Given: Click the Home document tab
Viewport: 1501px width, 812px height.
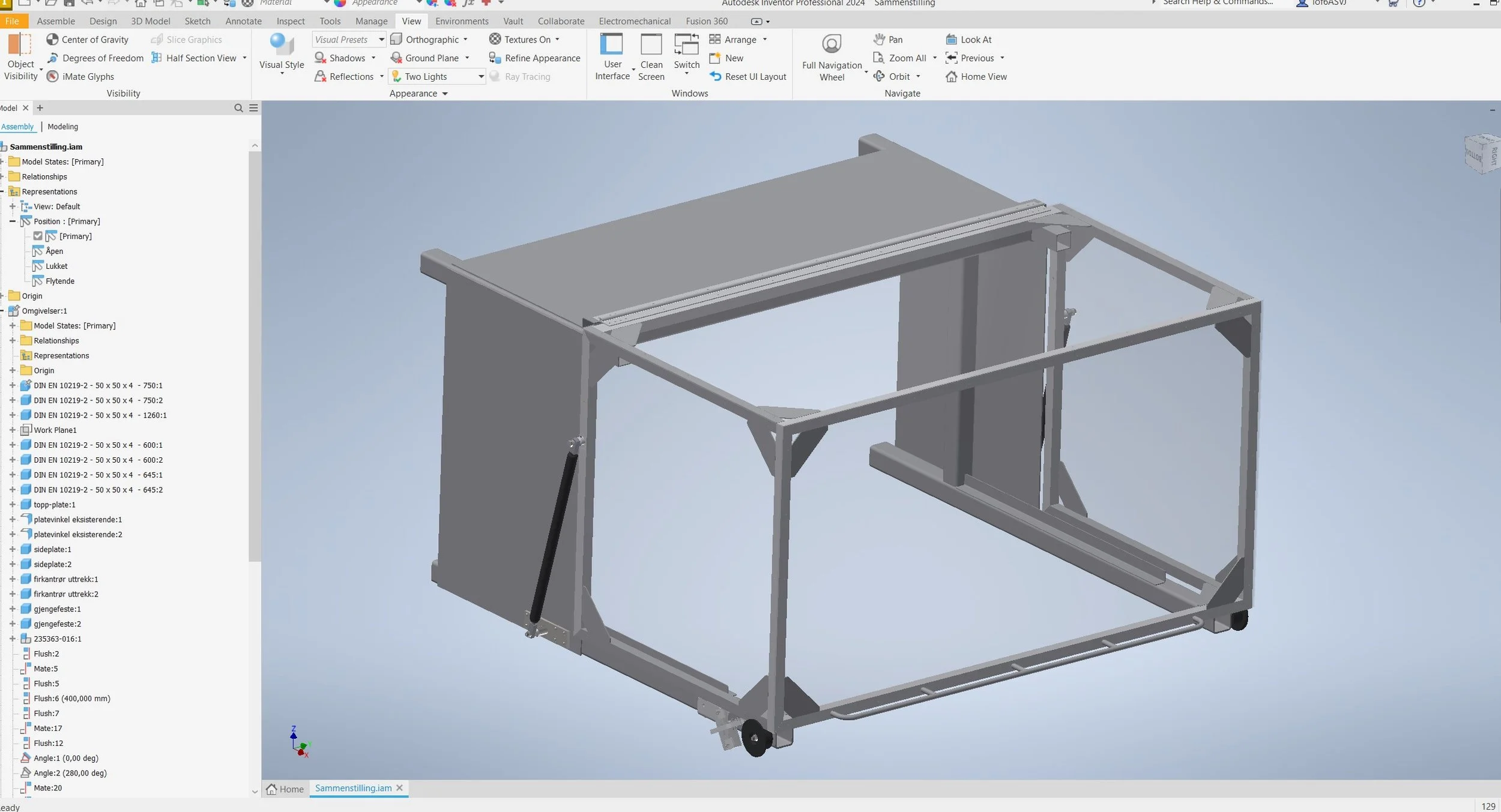Looking at the screenshot, I should (x=285, y=789).
